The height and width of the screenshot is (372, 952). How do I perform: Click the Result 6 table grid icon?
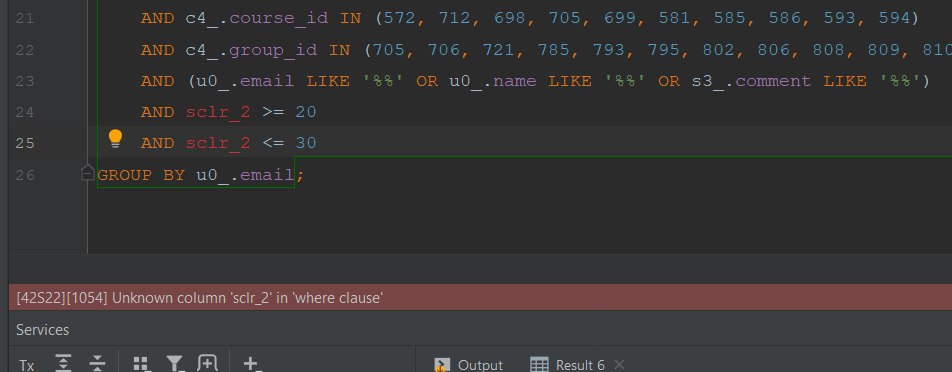point(539,365)
